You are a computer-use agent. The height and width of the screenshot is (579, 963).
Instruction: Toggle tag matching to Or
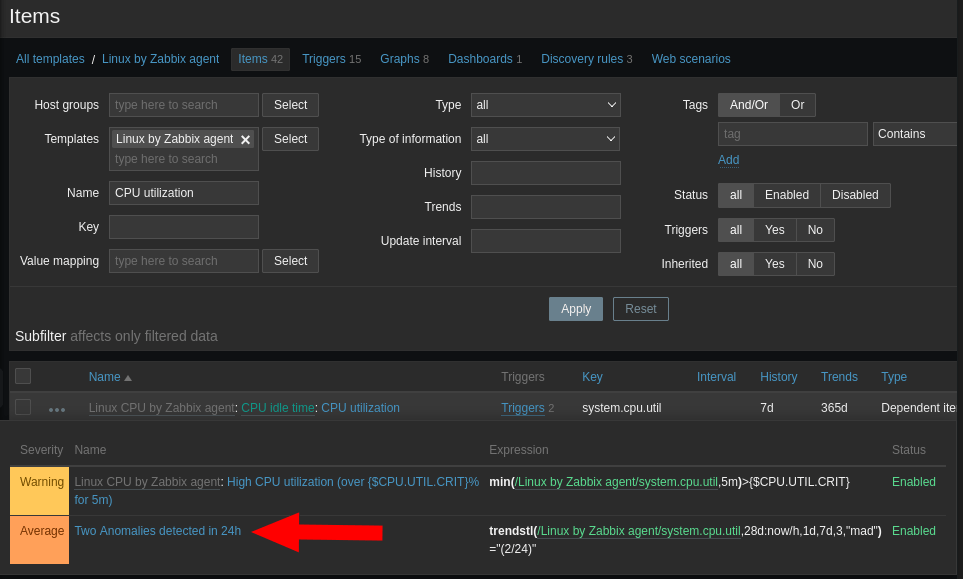pyautogui.click(x=797, y=104)
